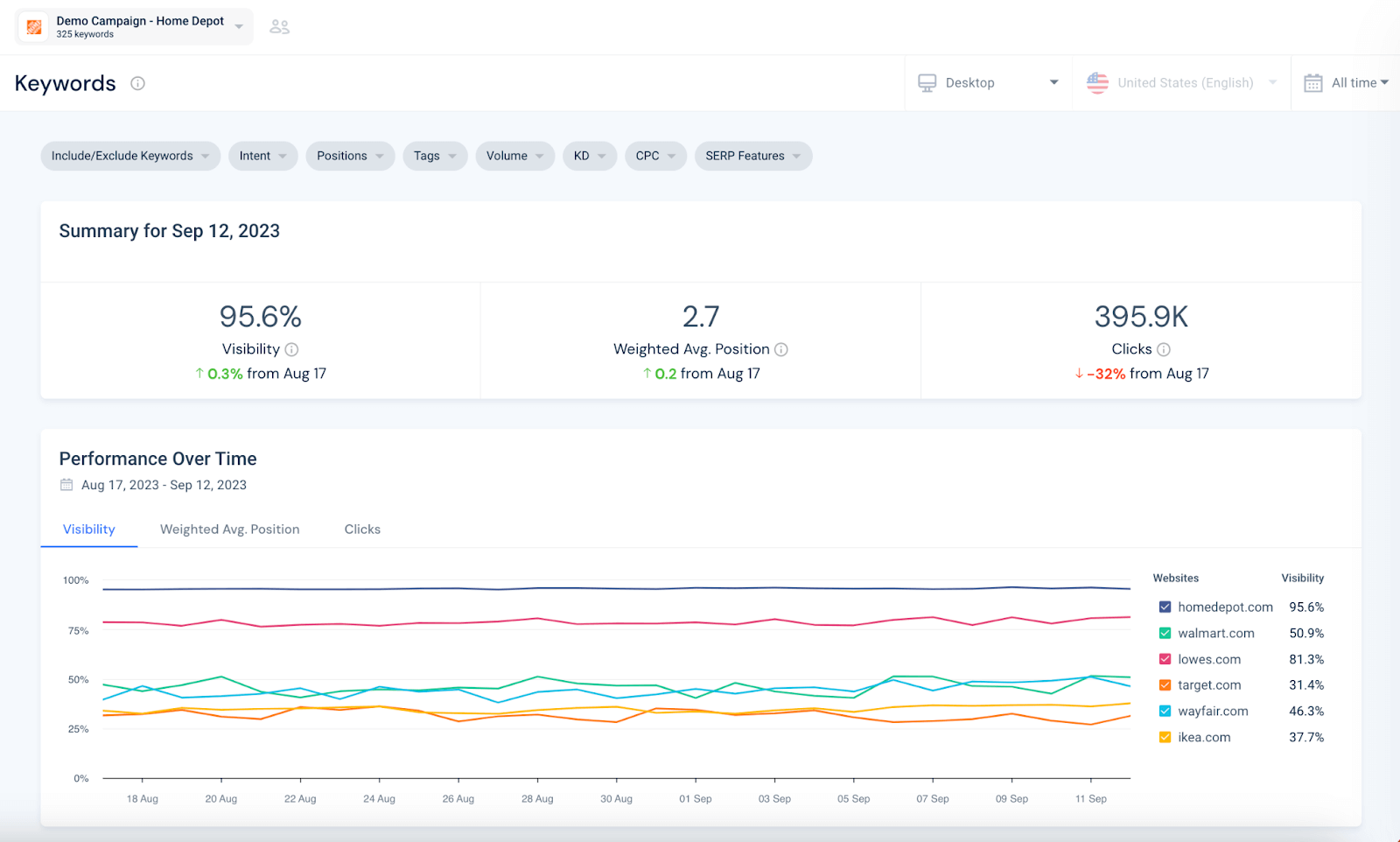Image resolution: width=1400 pixels, height=842 pixels.
Task: Open the United States (English) dropdown
Action: [1182, 83]
